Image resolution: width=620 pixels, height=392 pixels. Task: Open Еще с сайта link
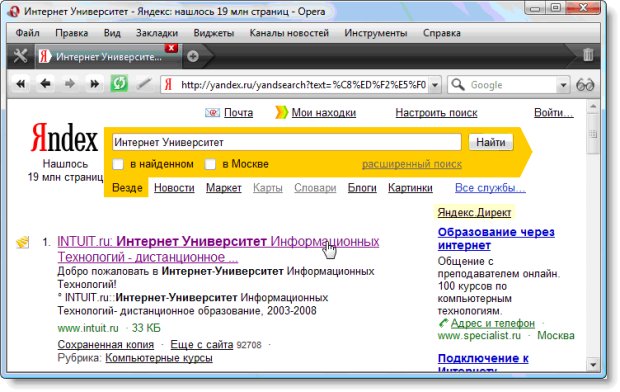coord(202,345)
